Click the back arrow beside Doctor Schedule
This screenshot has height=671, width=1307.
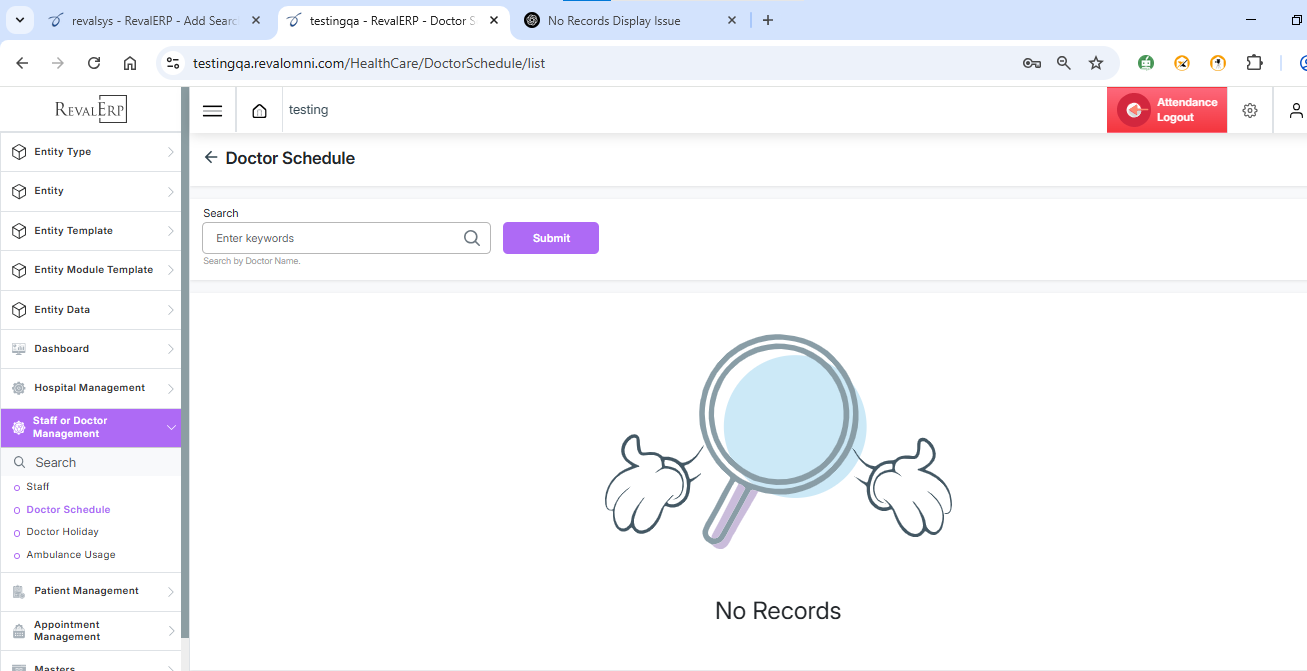pyautogui.click(x=210, y=158)
